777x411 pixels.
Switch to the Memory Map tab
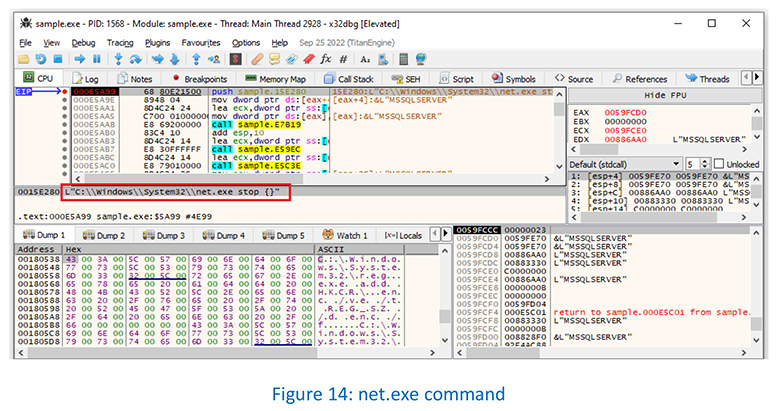click(276, 79)
